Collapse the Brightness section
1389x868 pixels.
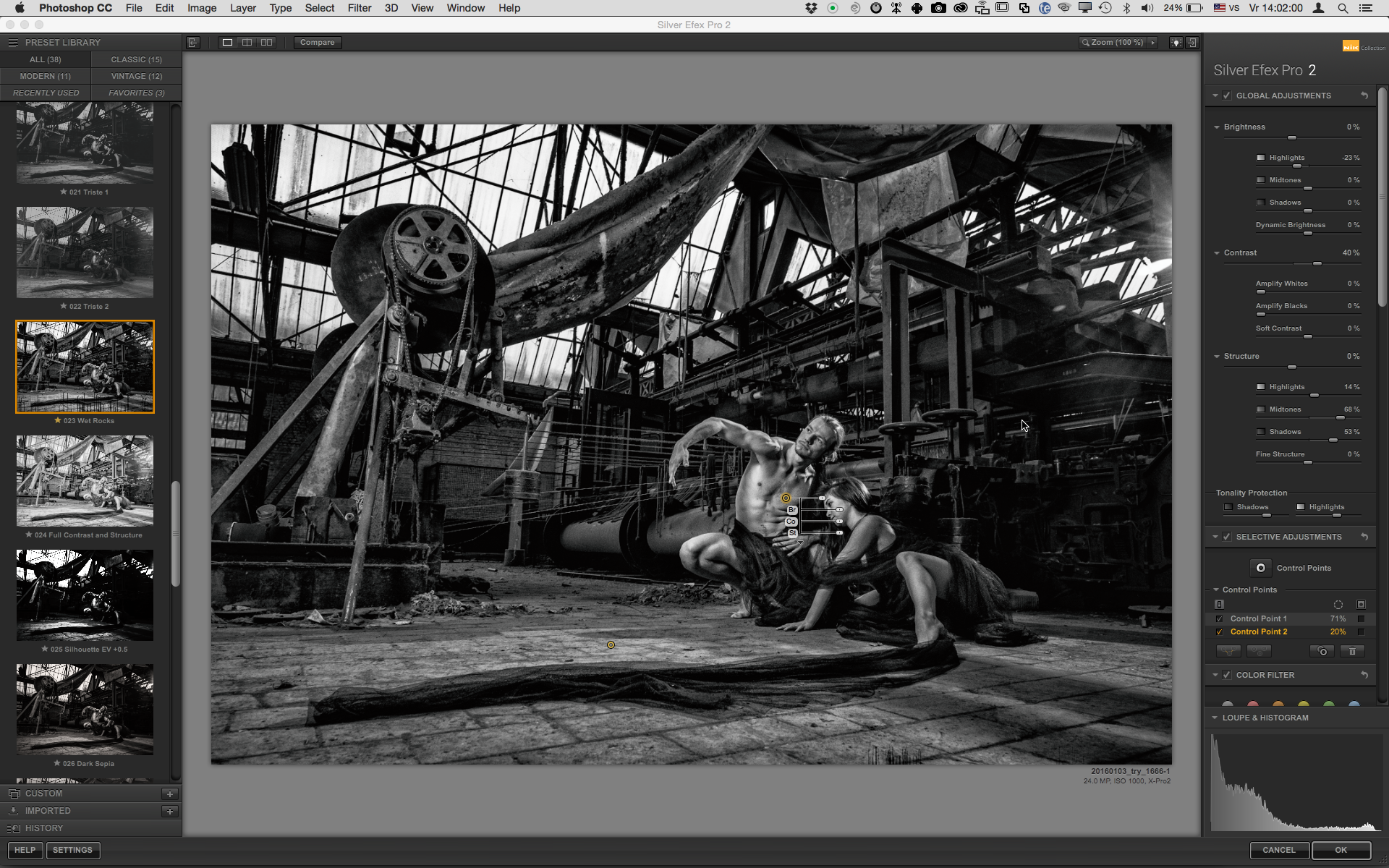[x=1217, y=127]
